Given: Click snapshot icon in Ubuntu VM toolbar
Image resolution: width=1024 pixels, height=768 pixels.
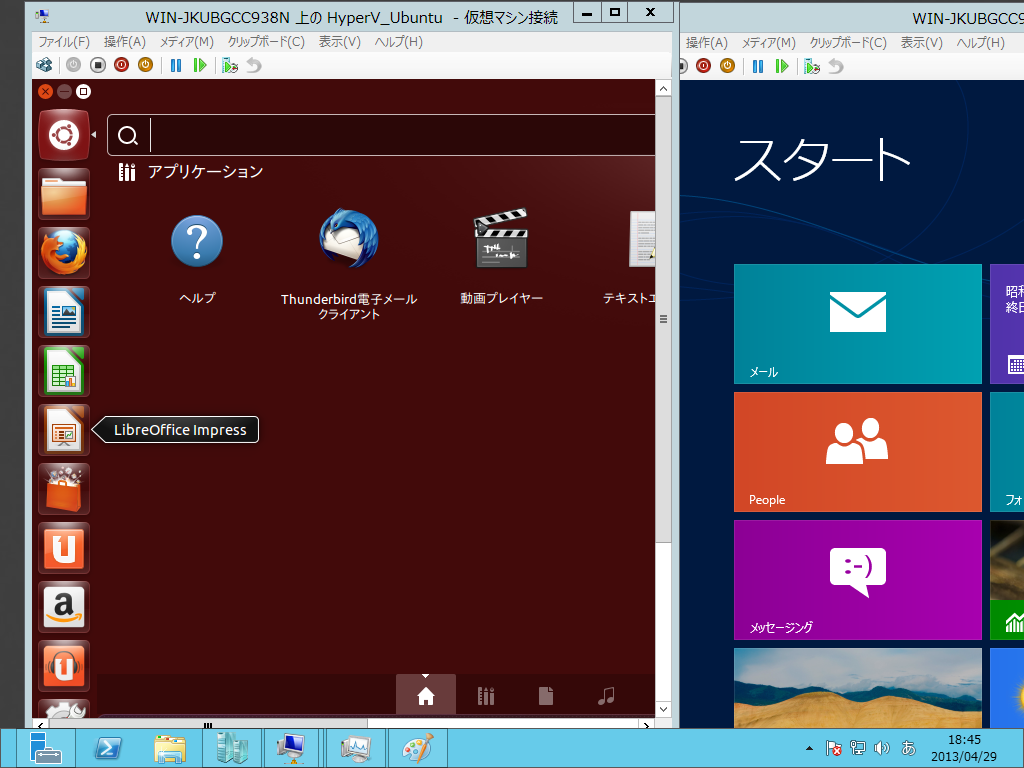Looking at the screenshot, I should point(230,65).
